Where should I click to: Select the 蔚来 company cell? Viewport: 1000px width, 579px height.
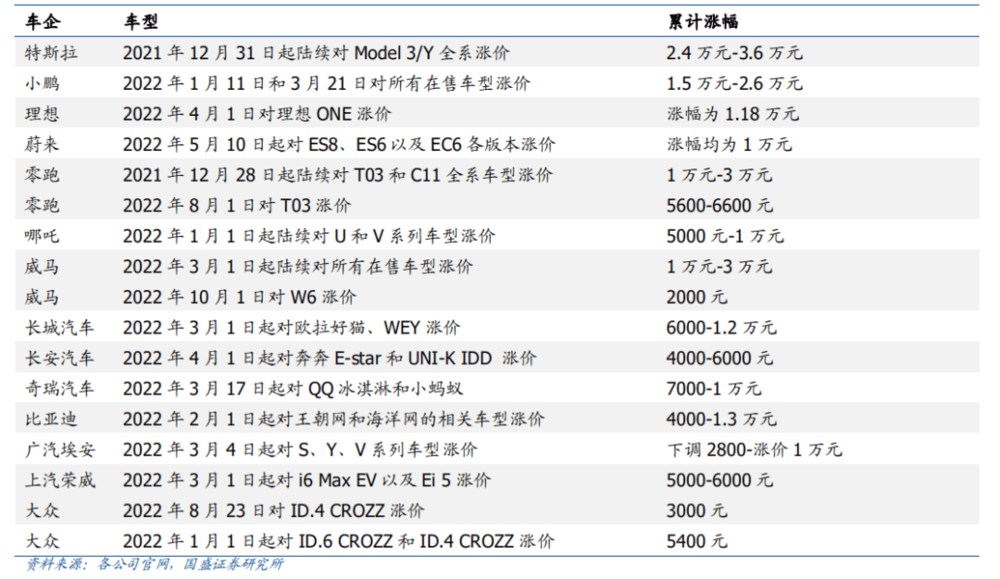43,144
